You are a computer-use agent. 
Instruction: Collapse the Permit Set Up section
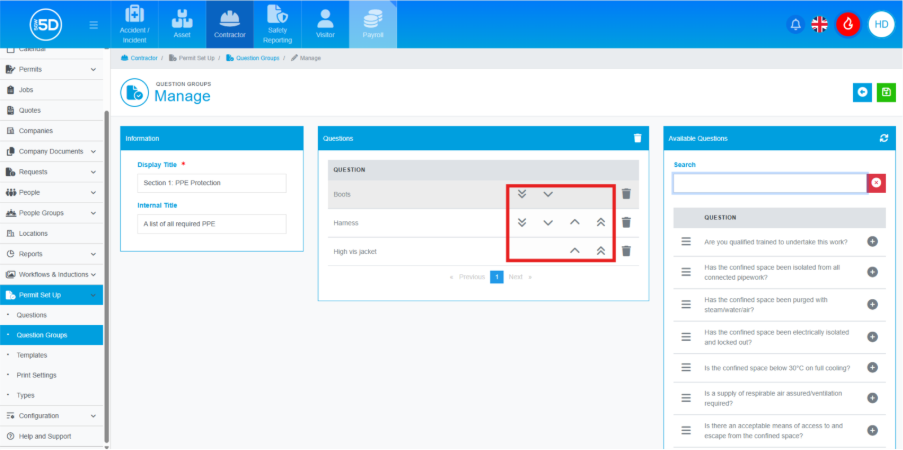[93, 295]
